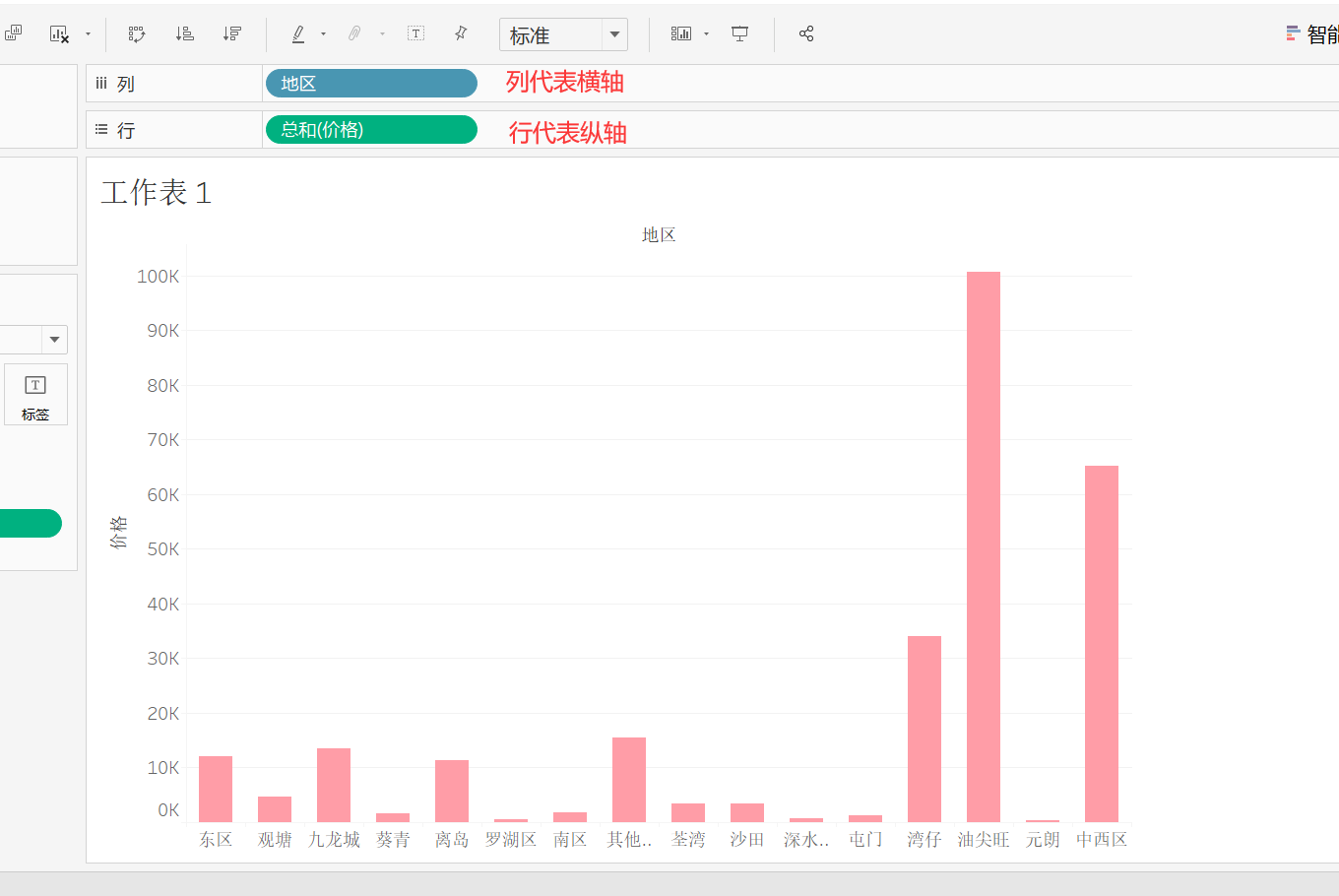1339x896 pixels.
Task: Click the show/hide cards icon
Action: point(681,33)
